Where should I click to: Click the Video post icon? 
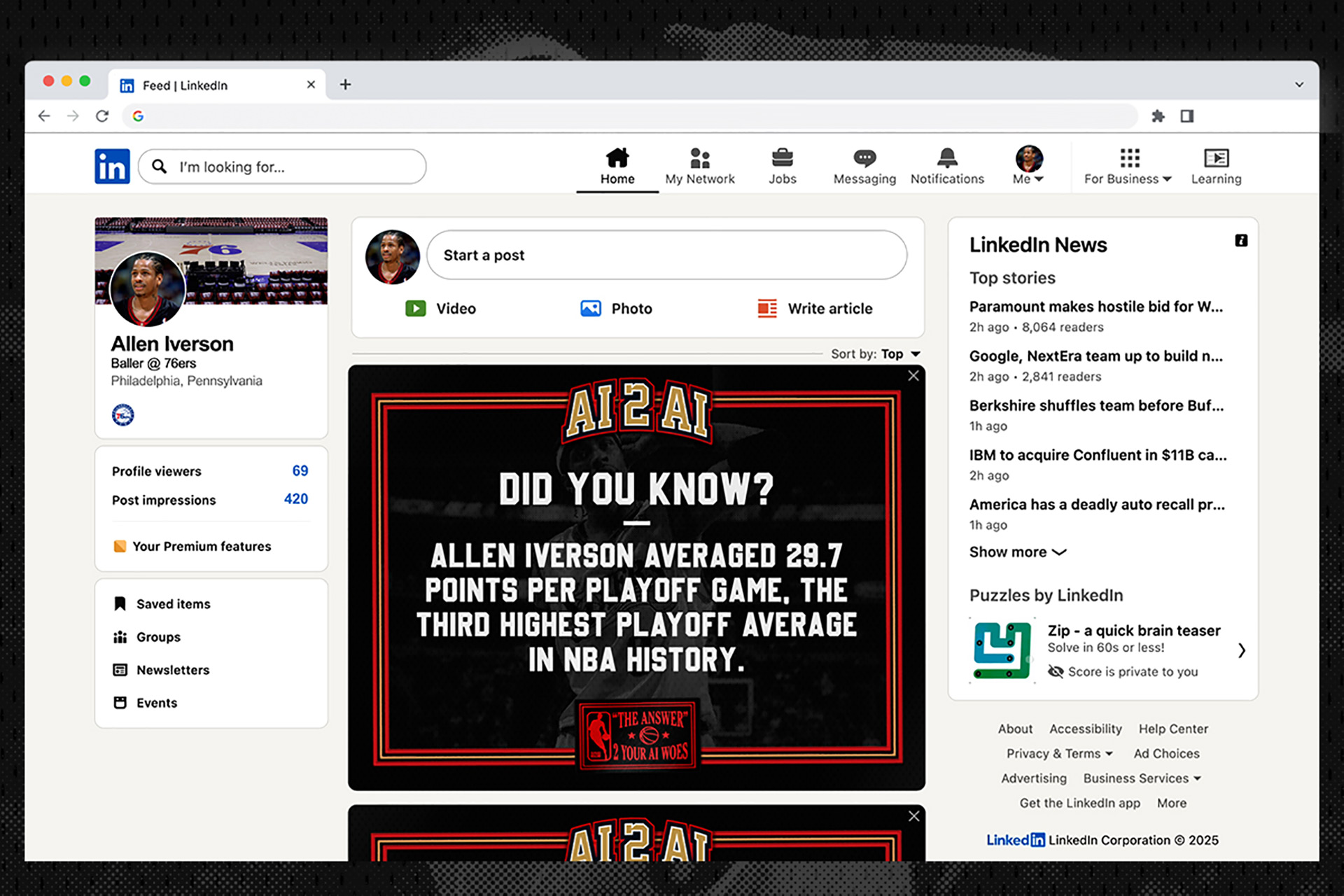416,309
